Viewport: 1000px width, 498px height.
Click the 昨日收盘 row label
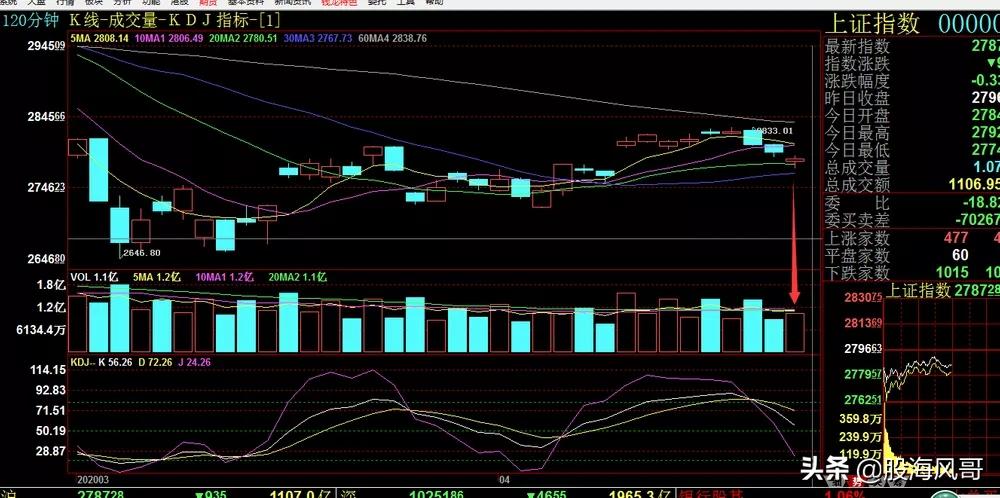[x=857, y=99]
